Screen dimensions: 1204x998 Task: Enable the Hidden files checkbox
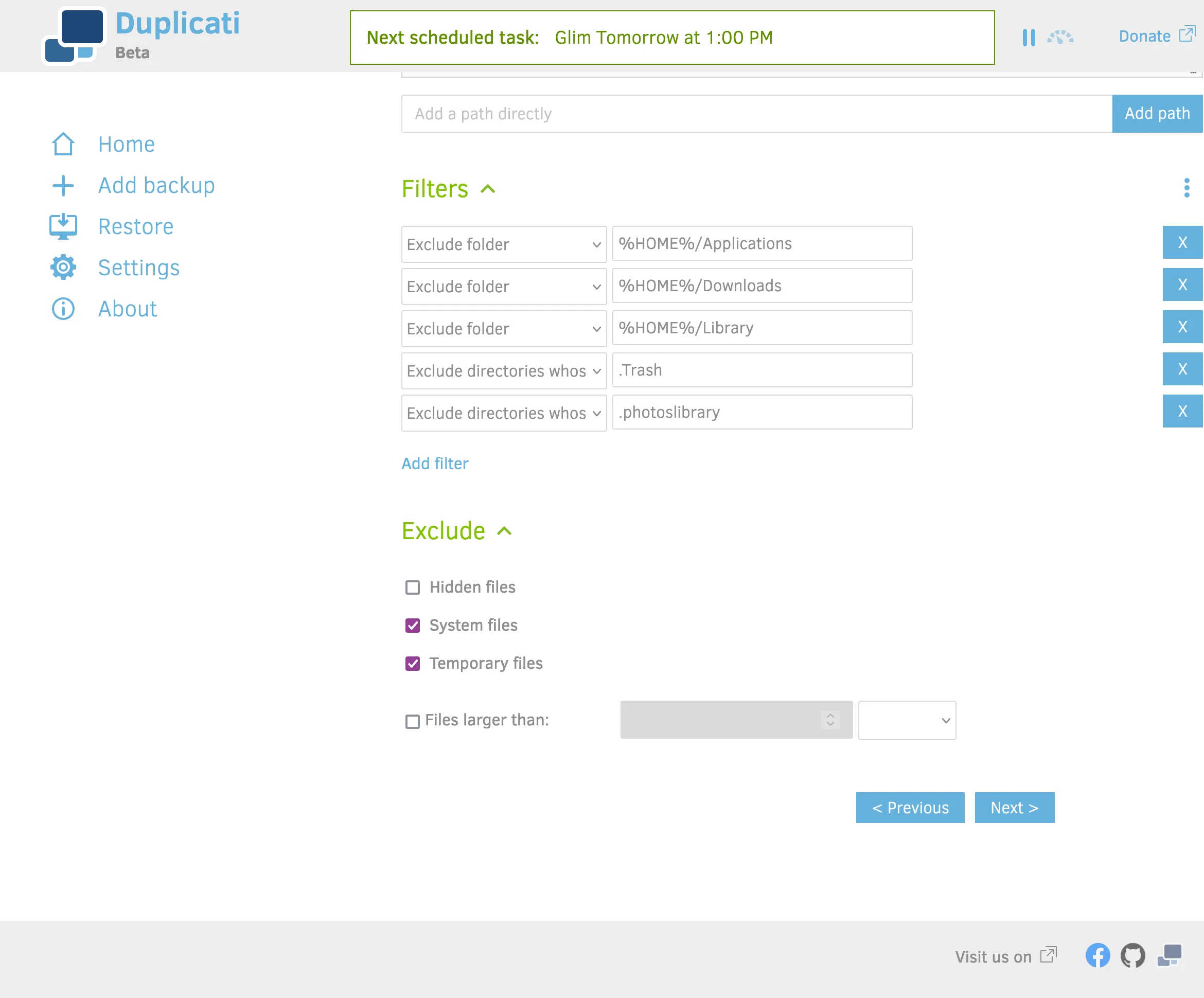tap(412, 587)
